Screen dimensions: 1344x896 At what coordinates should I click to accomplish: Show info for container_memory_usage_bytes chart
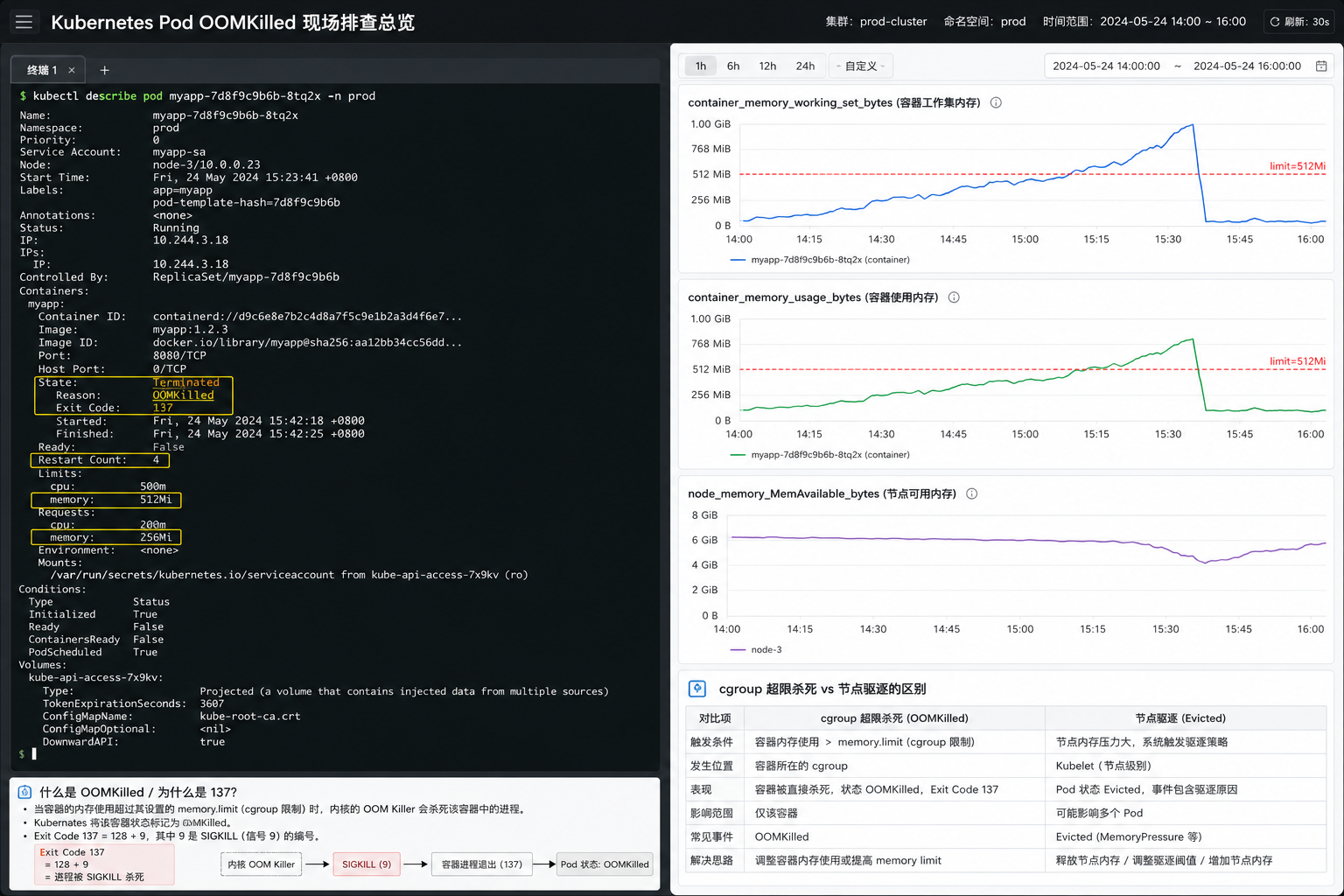(x=954, y=297)
